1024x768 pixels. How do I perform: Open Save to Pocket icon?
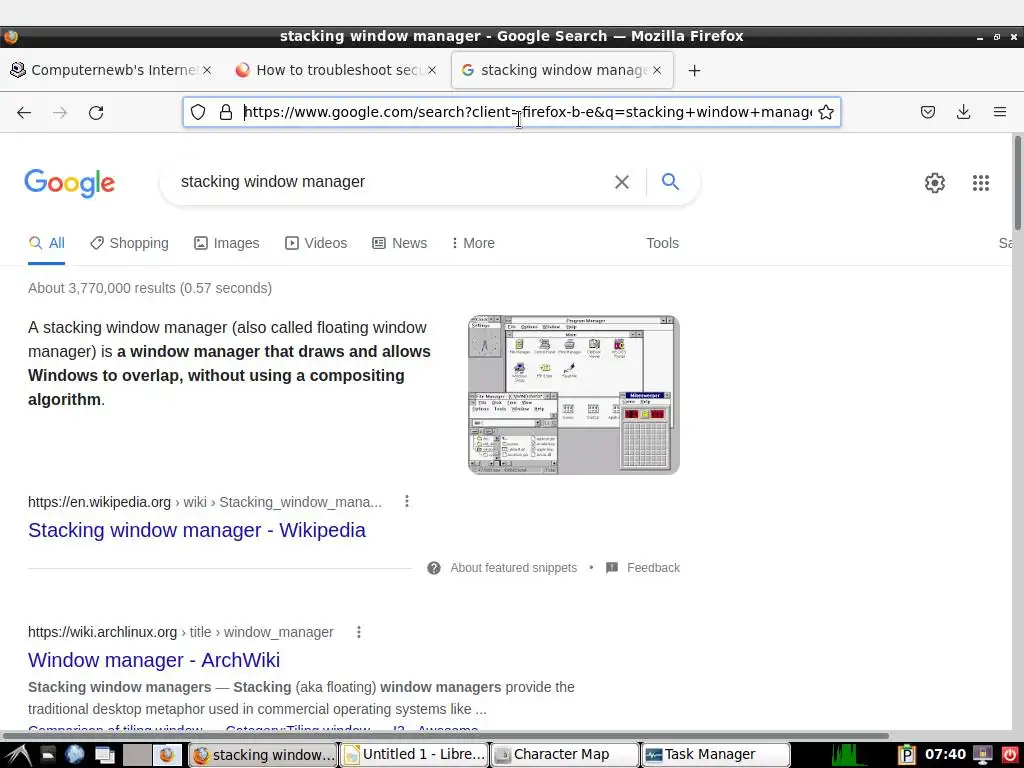pos(927,112)
